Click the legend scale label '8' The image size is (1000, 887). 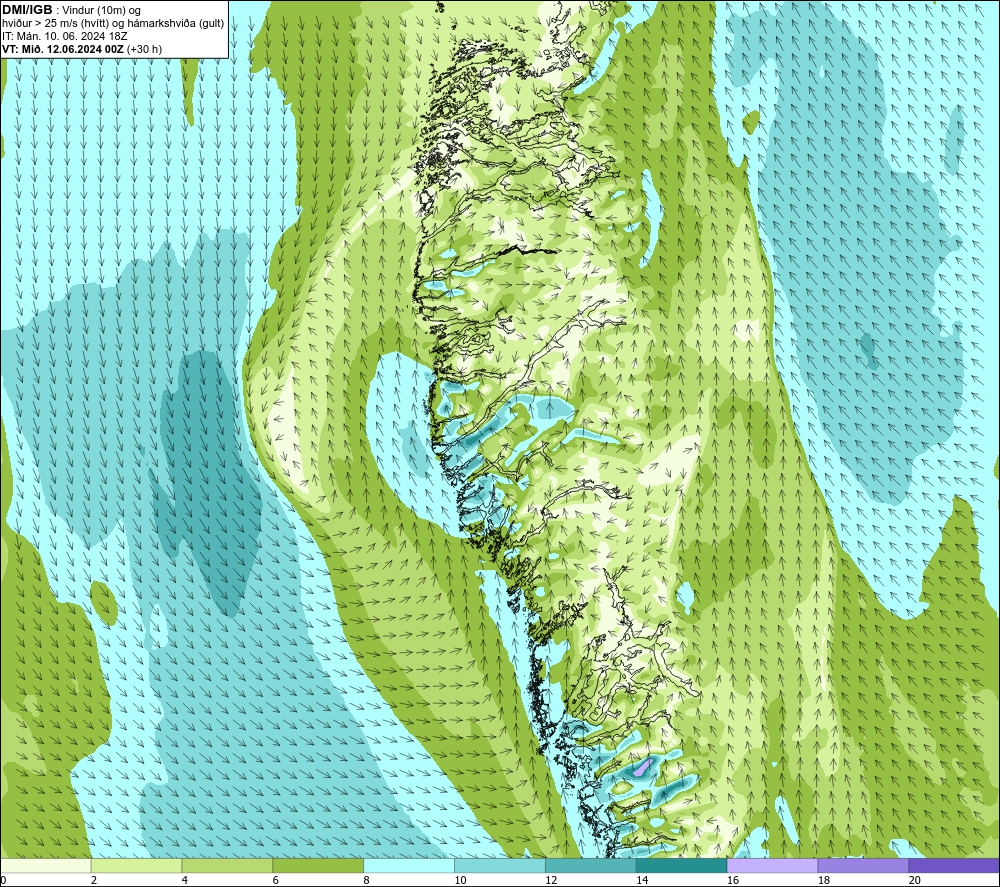pyautogui.click(x=367, y=880)
